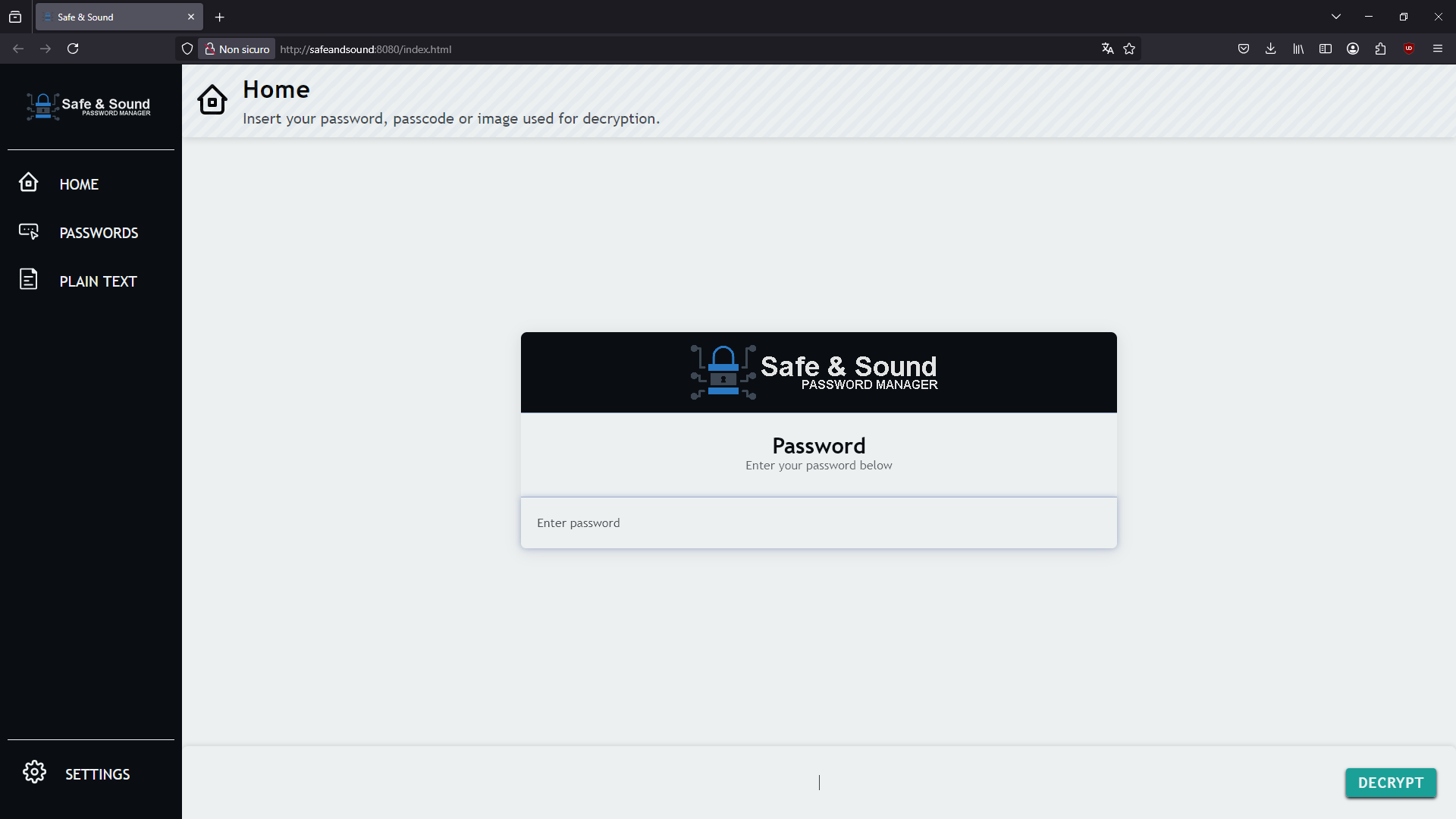Go back with browser back arrow
The image size is (1456, 819).
coord(18,49)
